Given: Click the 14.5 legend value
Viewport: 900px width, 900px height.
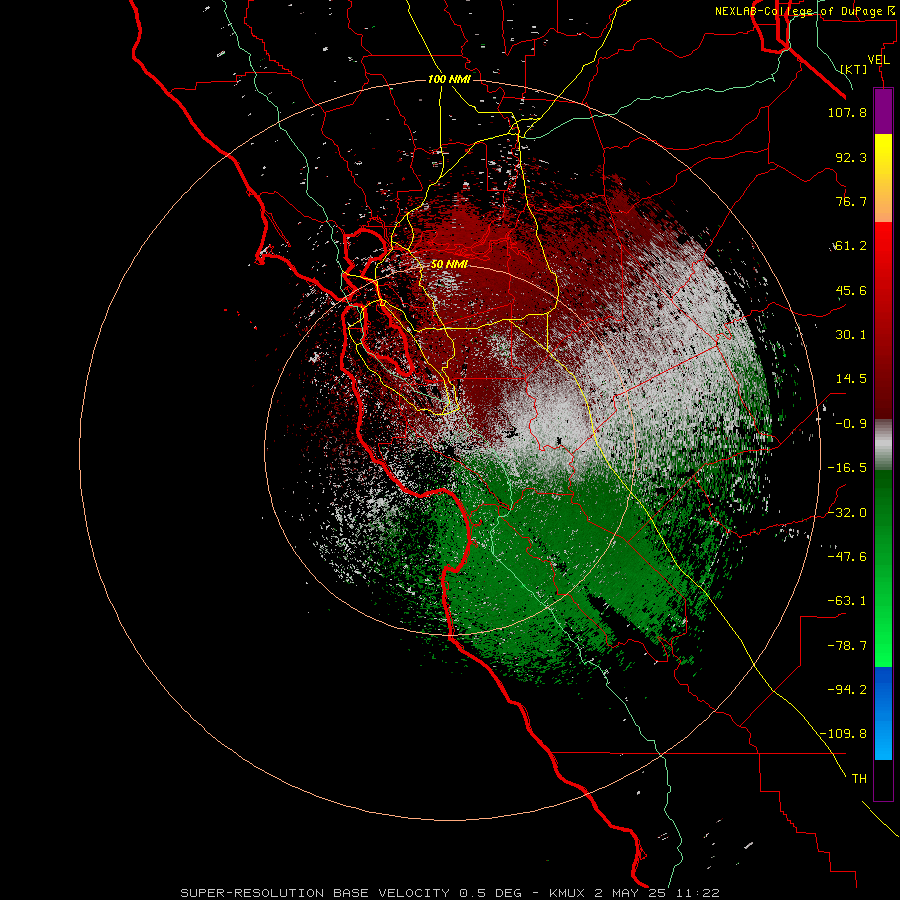Looking at the screenshot, I should 851,379.
